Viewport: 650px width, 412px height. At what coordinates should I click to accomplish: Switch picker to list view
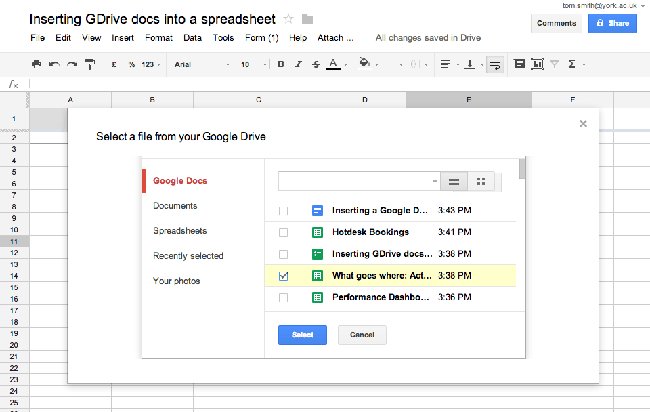(x=454, y=182)
